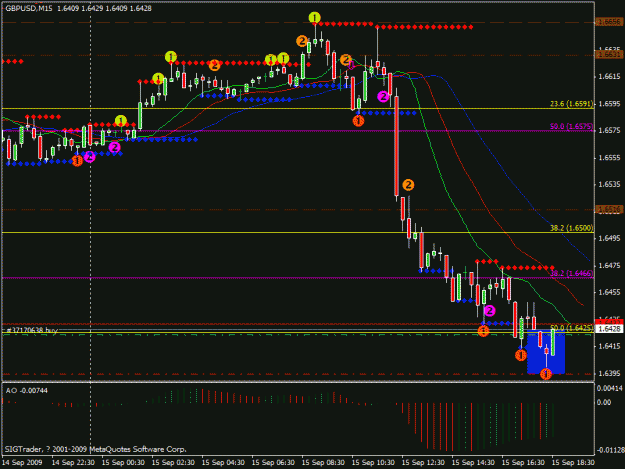Click the 1.6615 price axis label
Image resolution: width=625 pixels, height=469 pixels.
[609, 77]
